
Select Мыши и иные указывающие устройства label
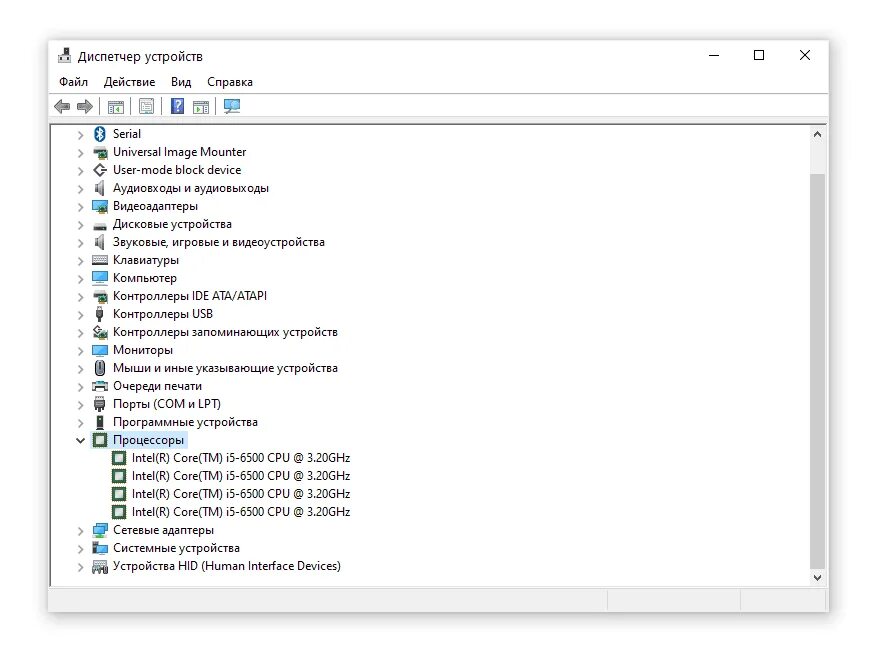(x=225, y=368)
